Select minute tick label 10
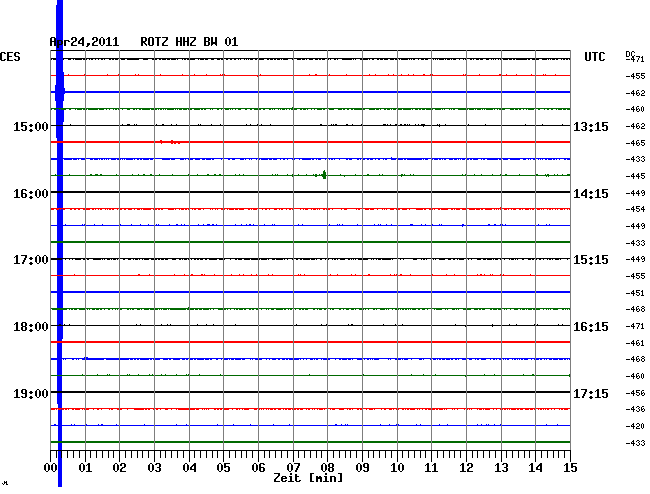650x494 pixels. coord(397,468)
